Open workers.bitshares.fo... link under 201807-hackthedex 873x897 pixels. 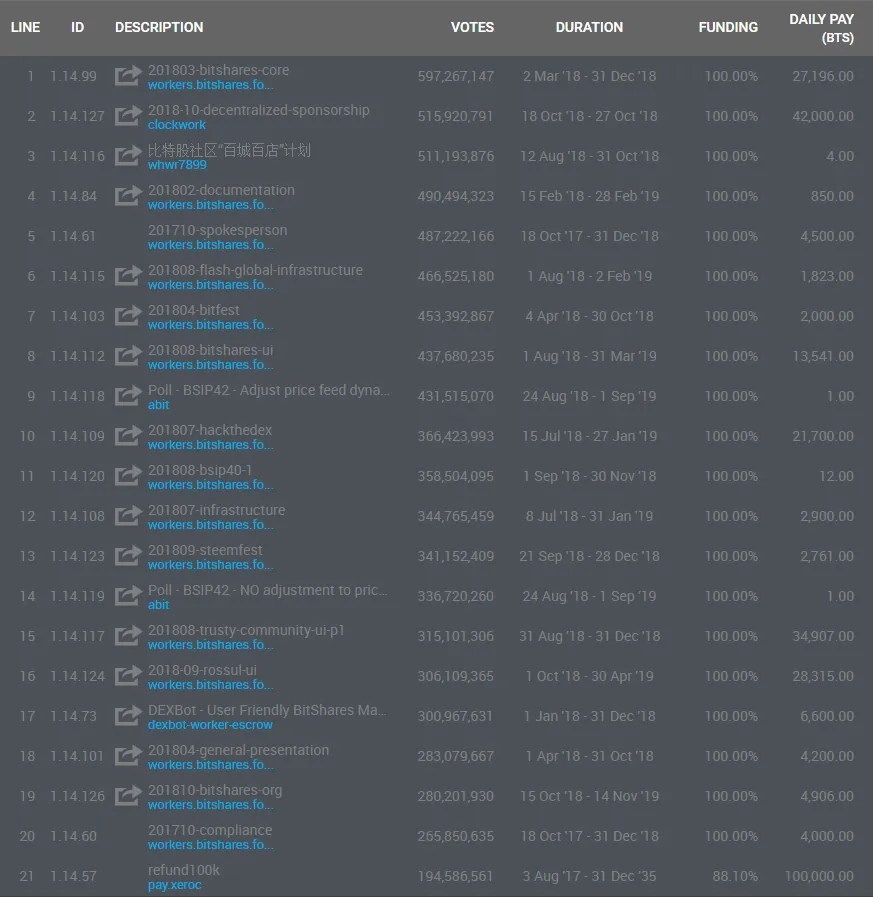(211, 445)
